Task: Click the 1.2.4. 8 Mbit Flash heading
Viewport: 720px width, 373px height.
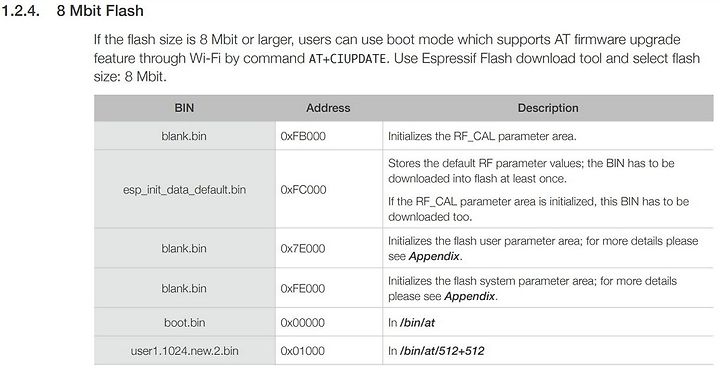Action: 73,11
